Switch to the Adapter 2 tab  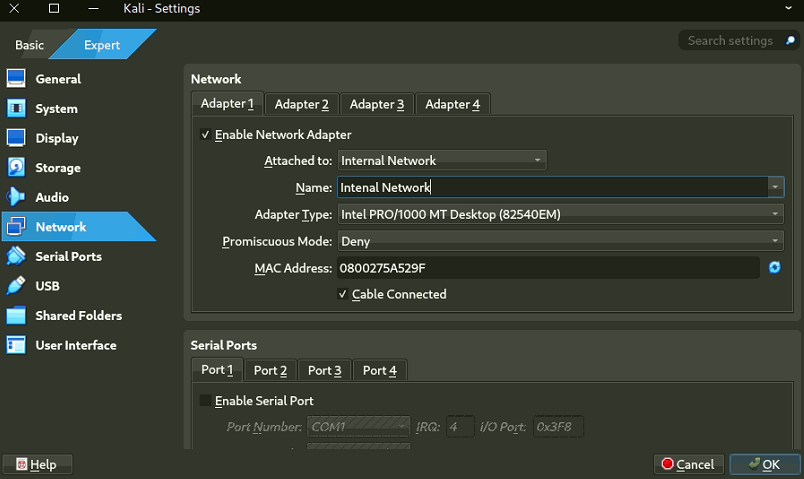(301, 104)
